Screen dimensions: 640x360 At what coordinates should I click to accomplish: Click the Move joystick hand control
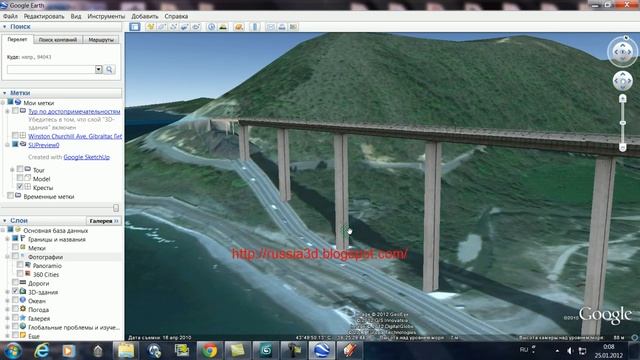click(622, 81)
